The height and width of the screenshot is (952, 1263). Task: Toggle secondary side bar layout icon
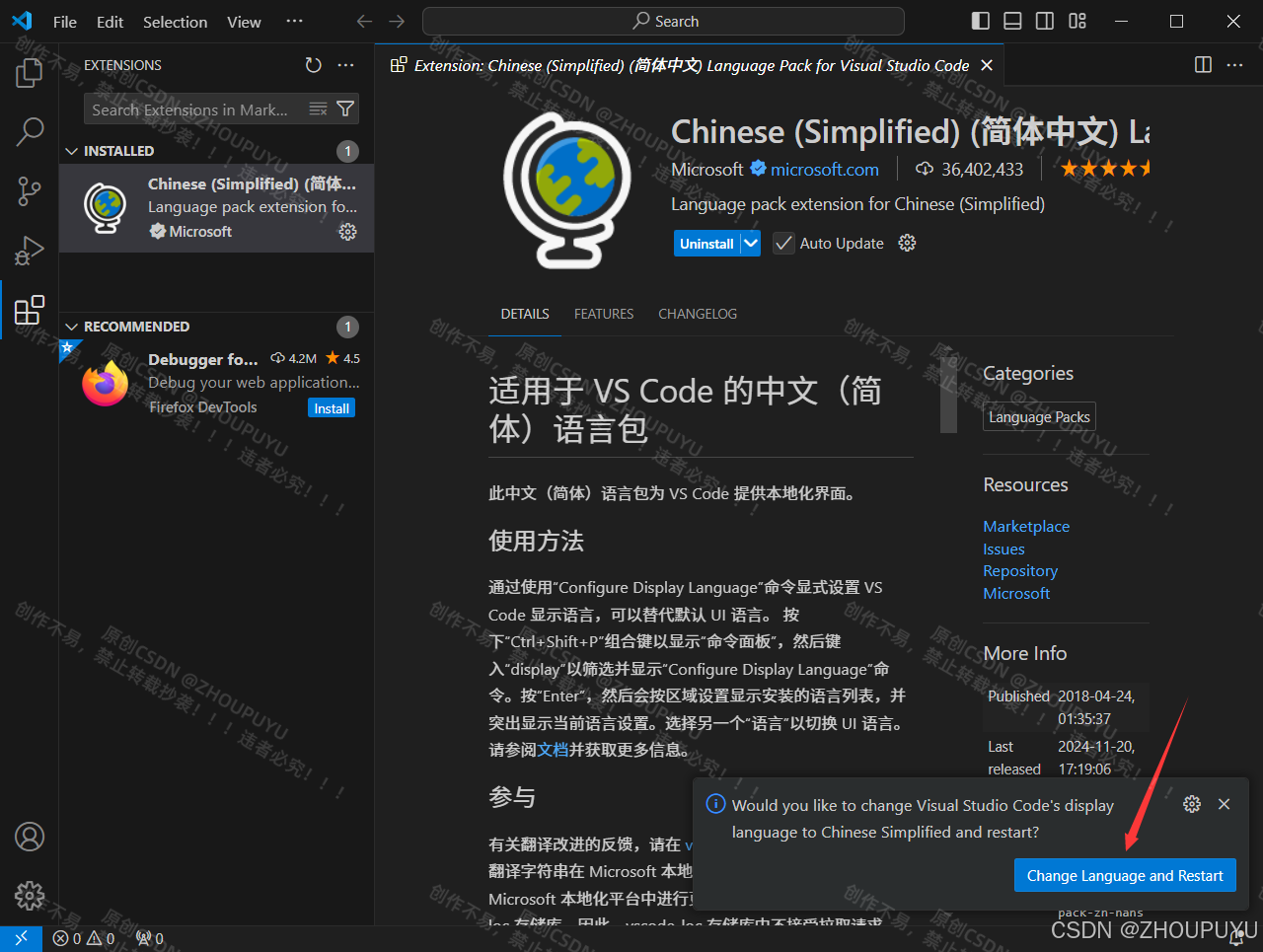click(1045, 22)
